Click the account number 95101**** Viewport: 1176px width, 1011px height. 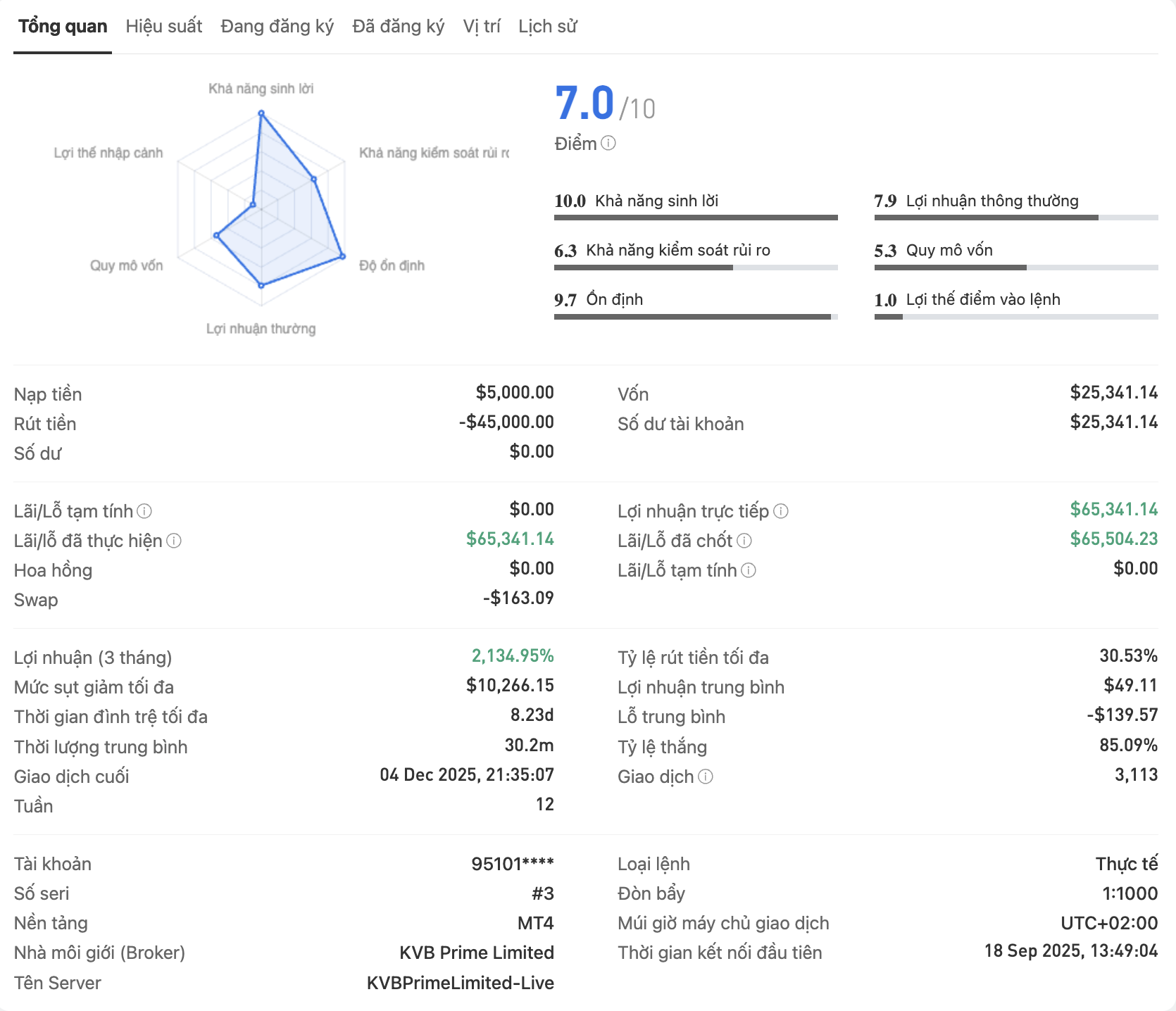click(513, 864)
